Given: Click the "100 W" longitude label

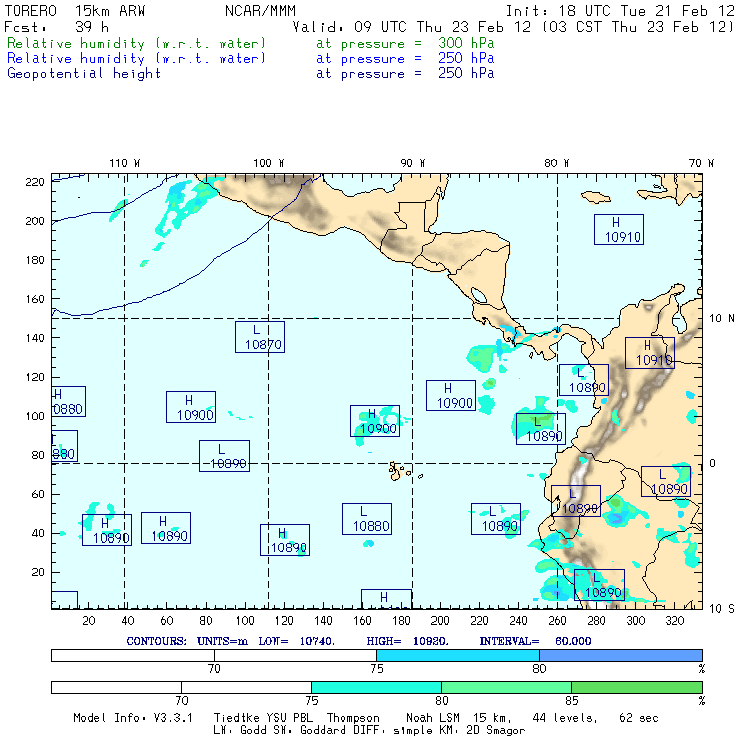Looking at the screenshot, I should 269,163.
